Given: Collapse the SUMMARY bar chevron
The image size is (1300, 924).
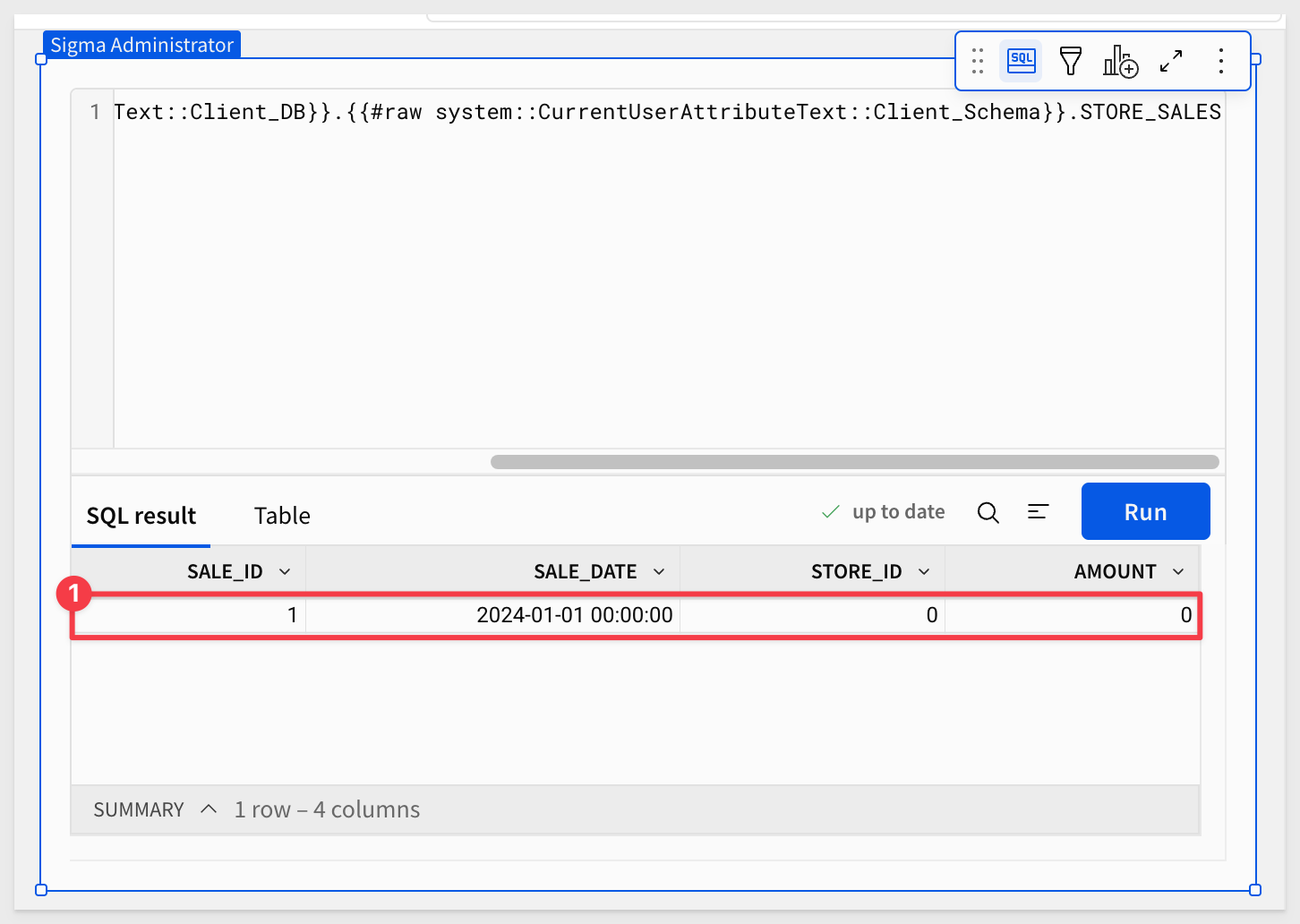Looking at the screenshot, I should pyautogui.click(x=209, y=809).
